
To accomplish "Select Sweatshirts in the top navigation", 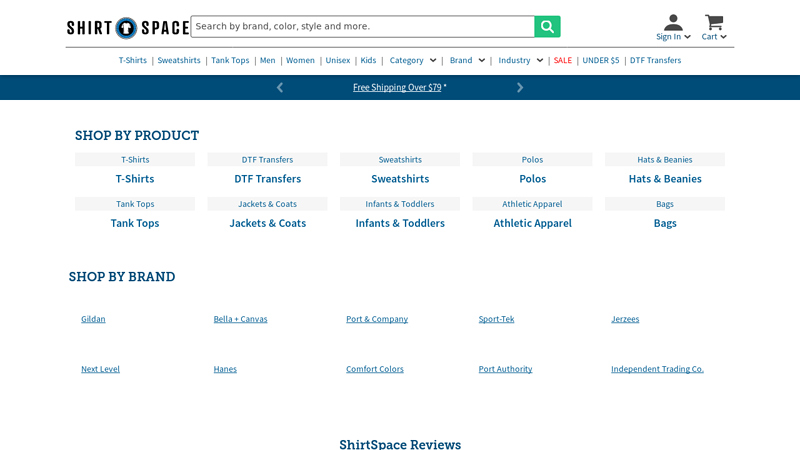I will point(179,61).
